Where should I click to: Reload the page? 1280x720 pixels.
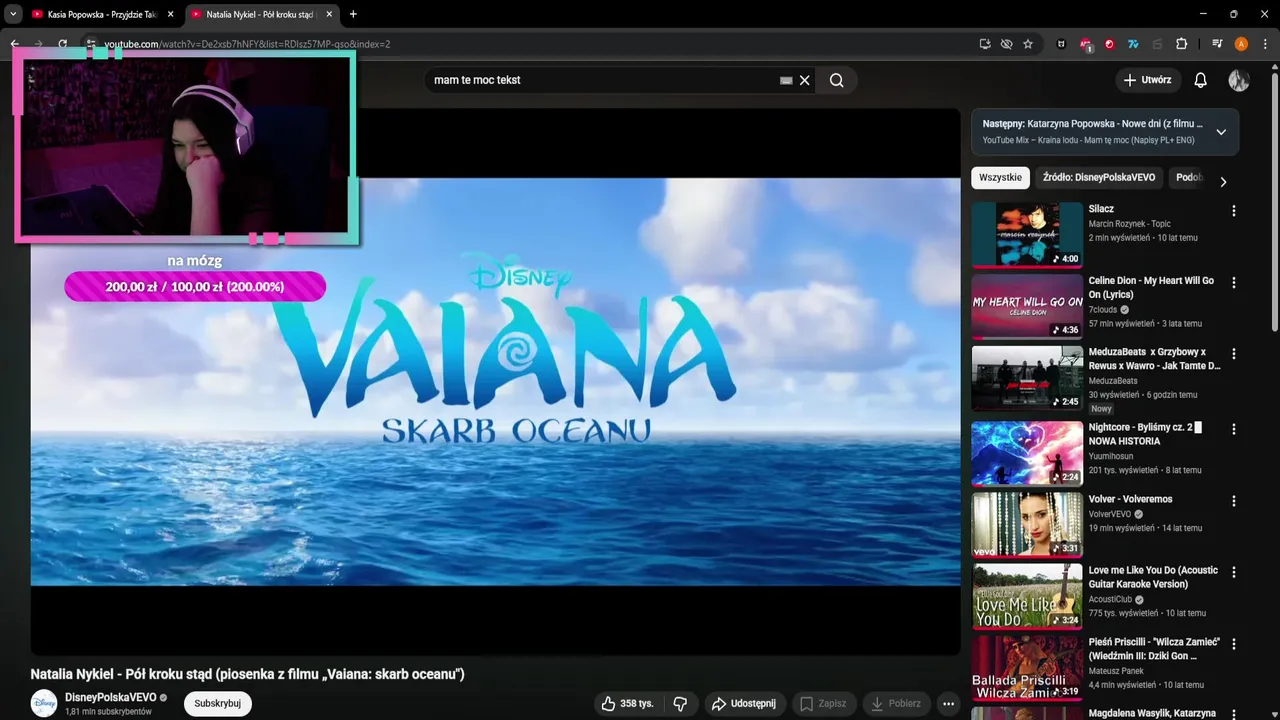click(62, 44)
